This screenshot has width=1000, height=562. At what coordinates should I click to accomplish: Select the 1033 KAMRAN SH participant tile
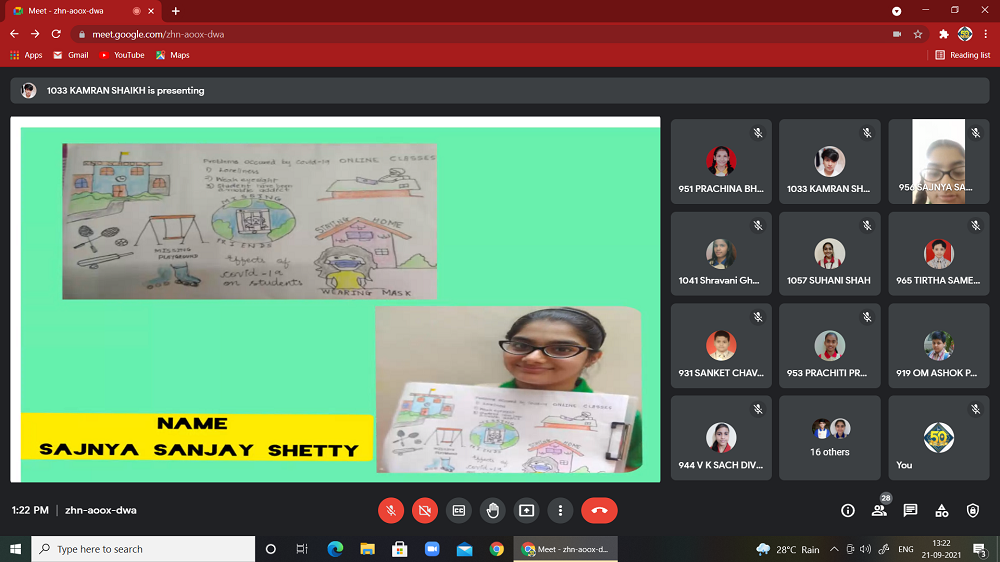tap(830, 162)
